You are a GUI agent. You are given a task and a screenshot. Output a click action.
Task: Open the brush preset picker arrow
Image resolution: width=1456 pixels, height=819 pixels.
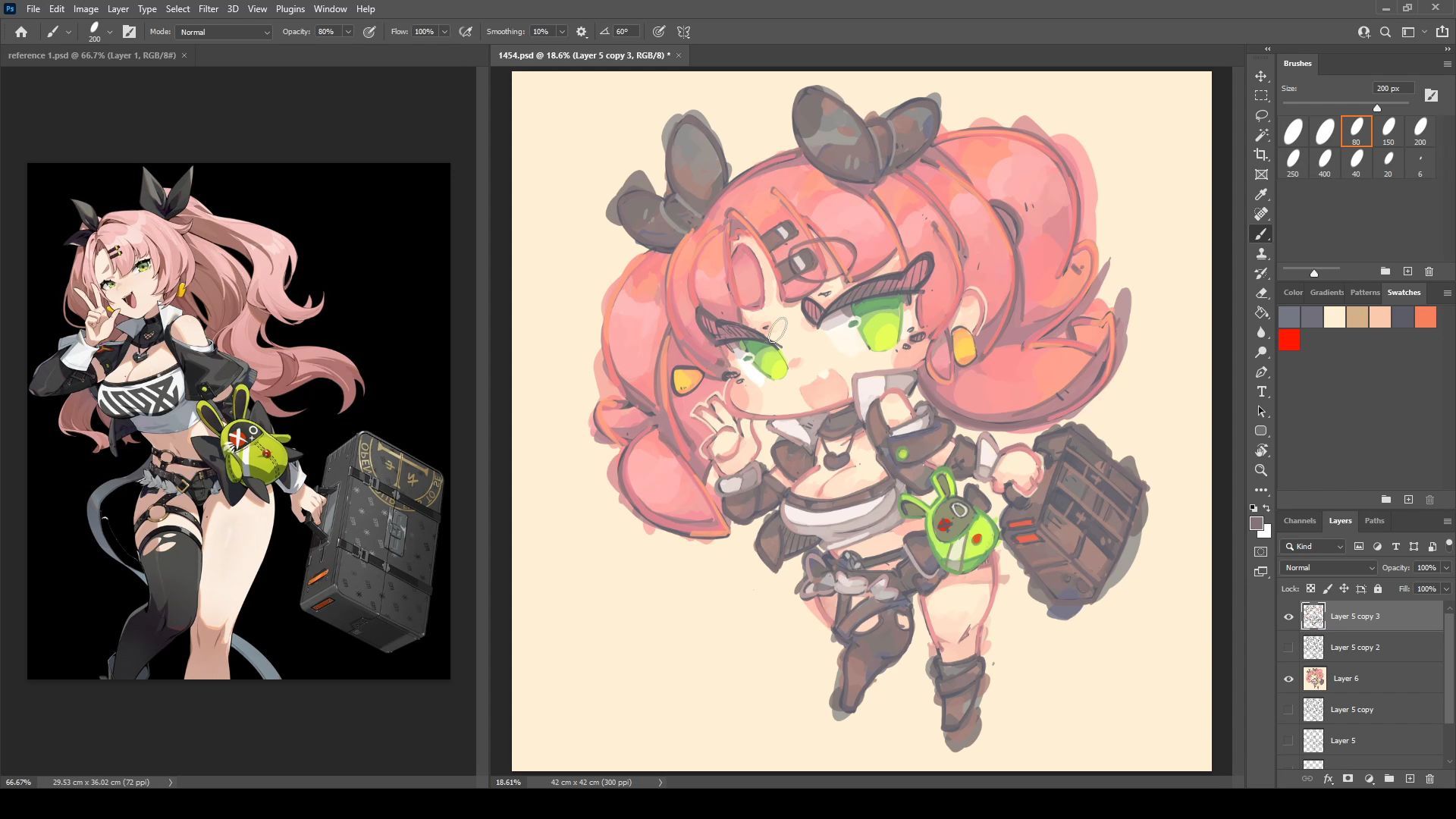[110, 32]
